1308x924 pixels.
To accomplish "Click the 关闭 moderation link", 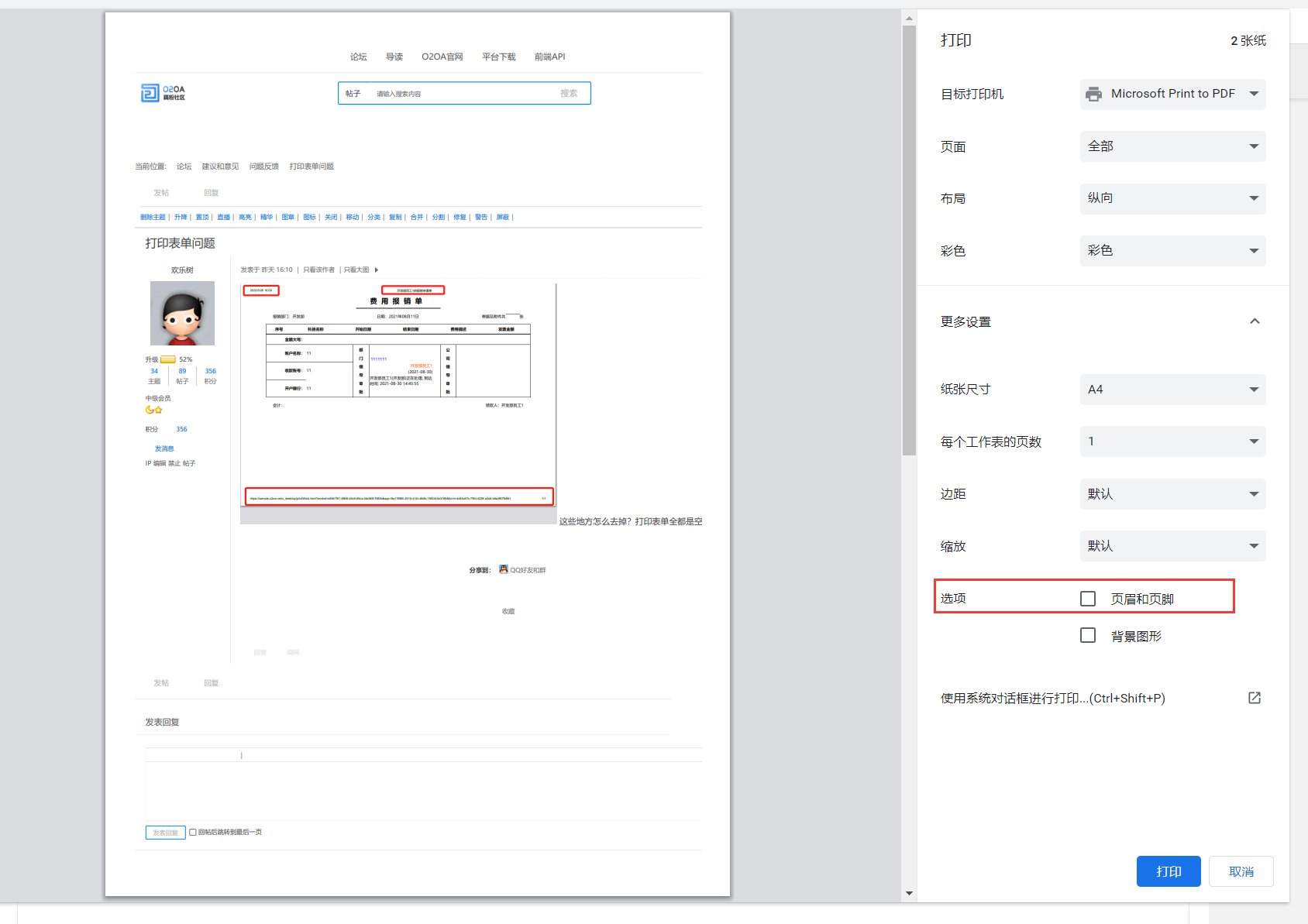I will (x=331, y=217).
